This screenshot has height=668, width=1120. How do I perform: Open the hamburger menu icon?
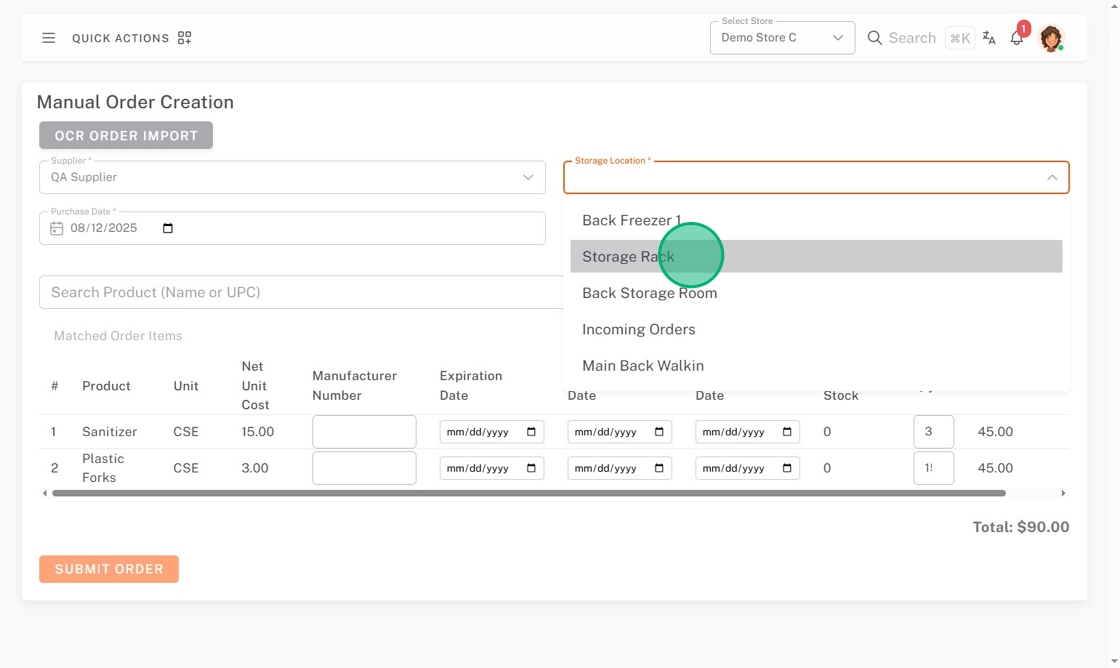pyautogui.click(x=48, y=38)
